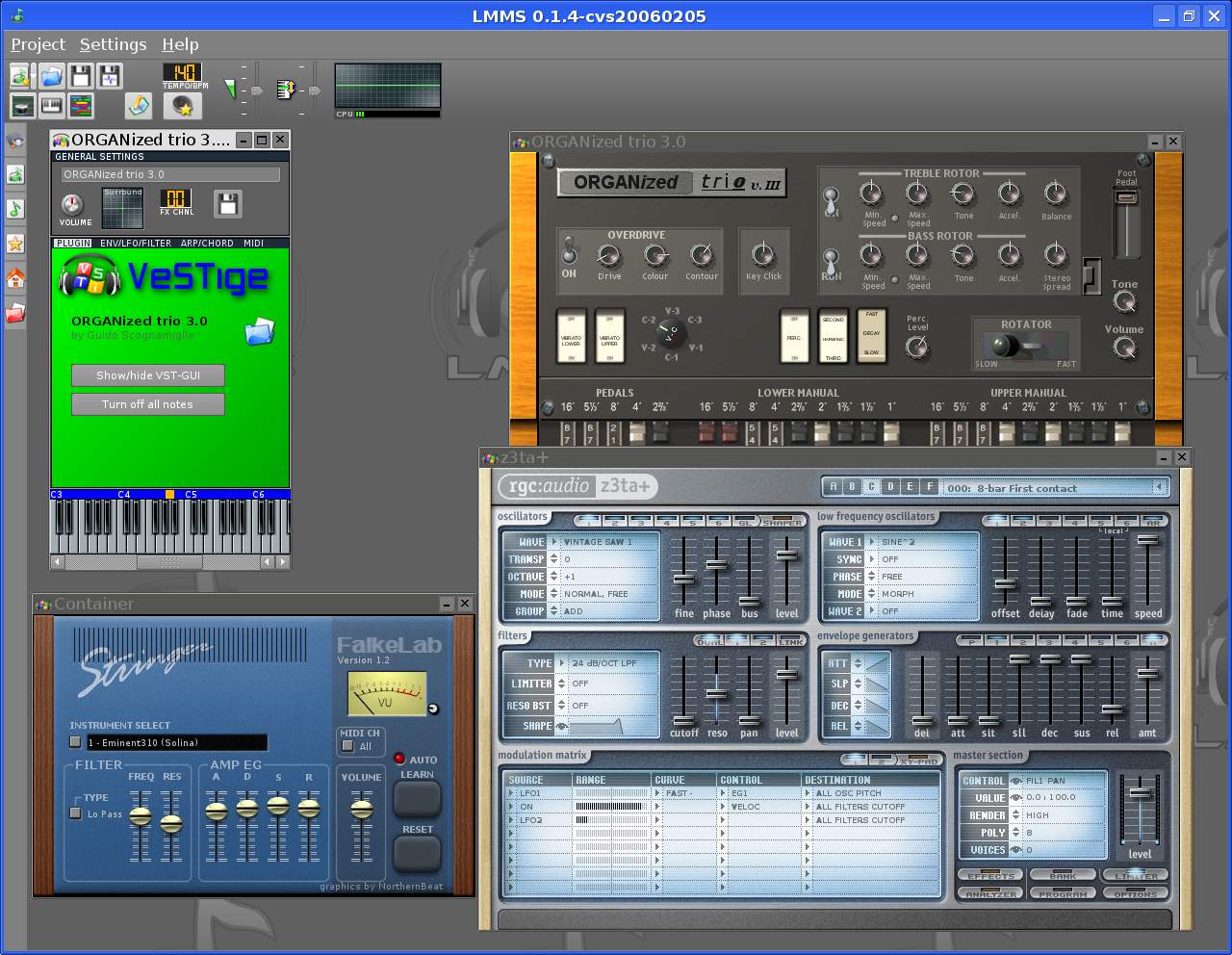
Task: Open the home directory sidebar icon
Action: click(x=15, y=278)
